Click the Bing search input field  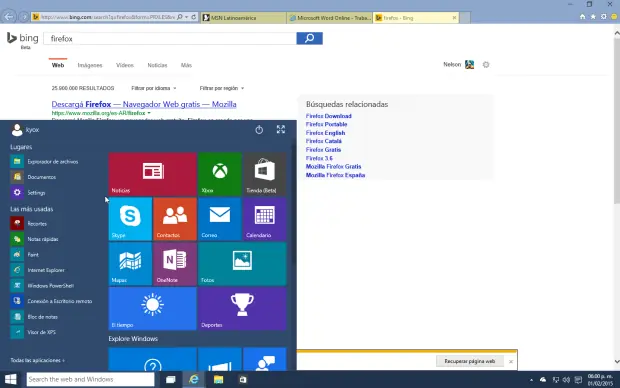(170, 38)
